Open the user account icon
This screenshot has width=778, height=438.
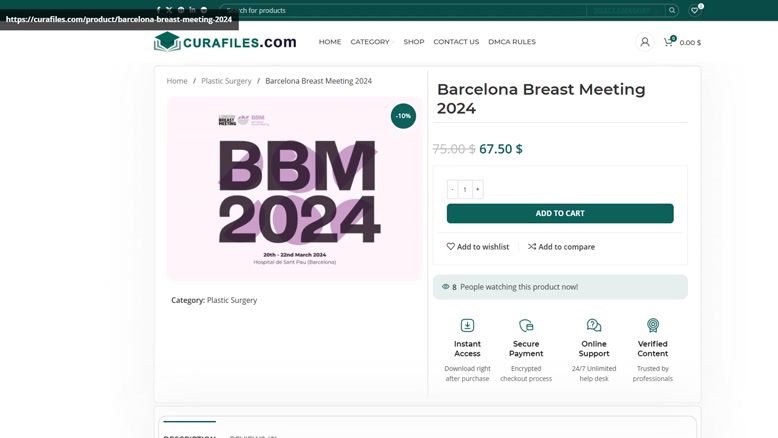[x=645, y=42]
